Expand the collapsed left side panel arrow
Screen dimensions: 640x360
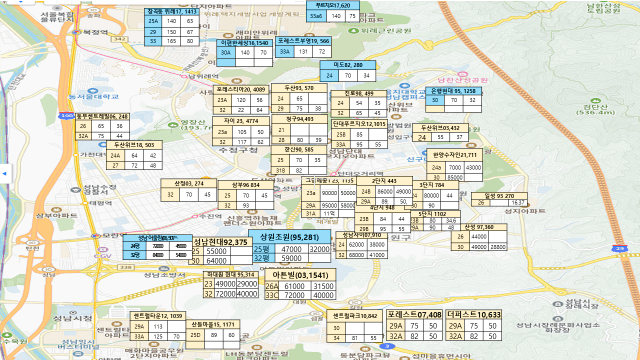click(x=4, y=173)
